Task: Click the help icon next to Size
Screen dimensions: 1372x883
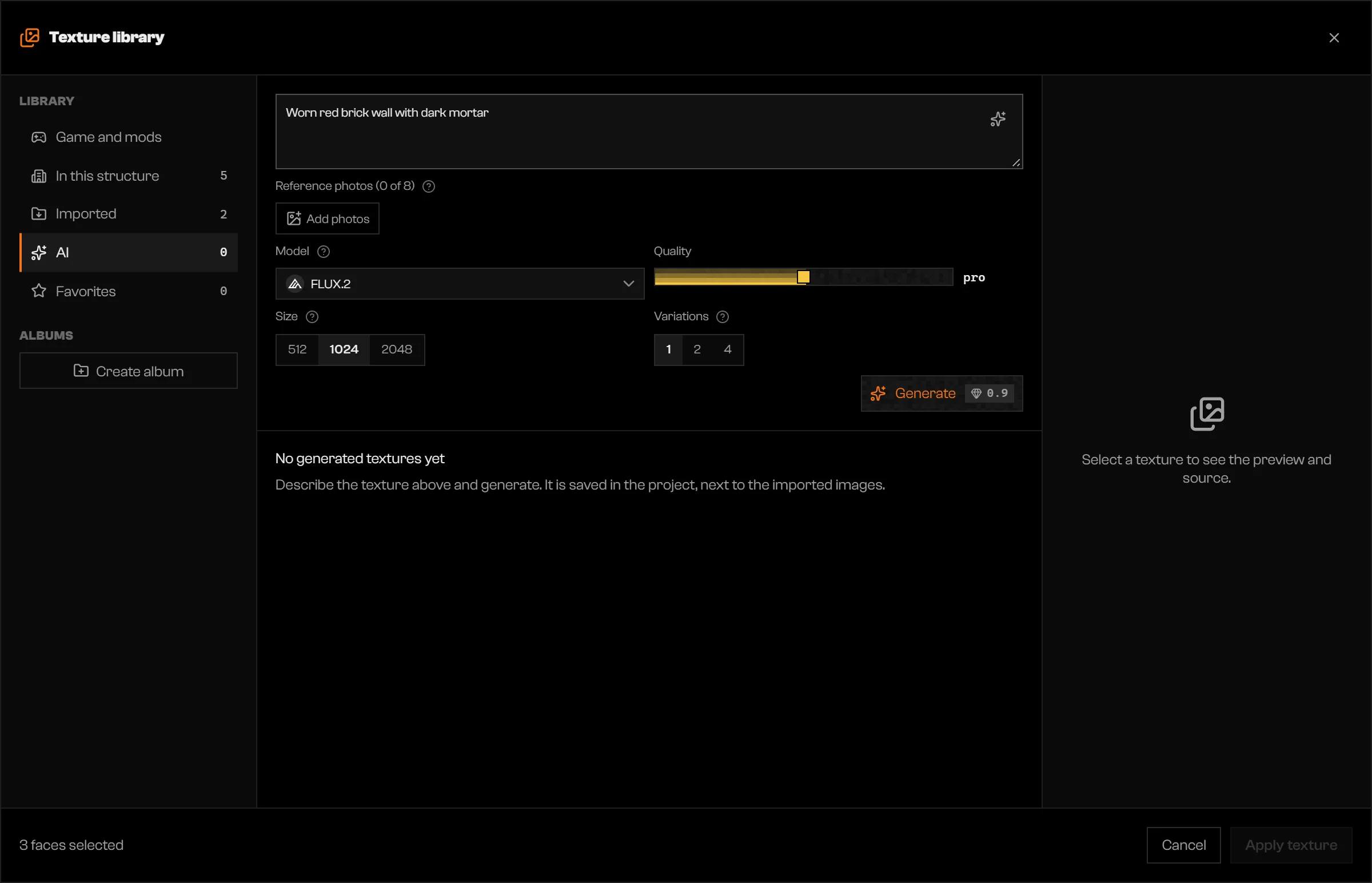Action: pyautogui.click(x=312, y=317)
